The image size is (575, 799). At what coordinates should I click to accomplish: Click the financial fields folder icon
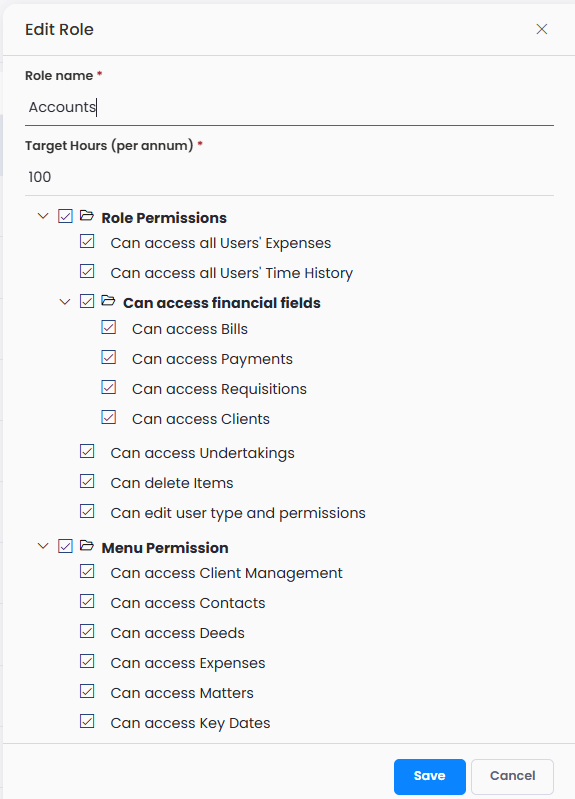[x=108, y=301]
